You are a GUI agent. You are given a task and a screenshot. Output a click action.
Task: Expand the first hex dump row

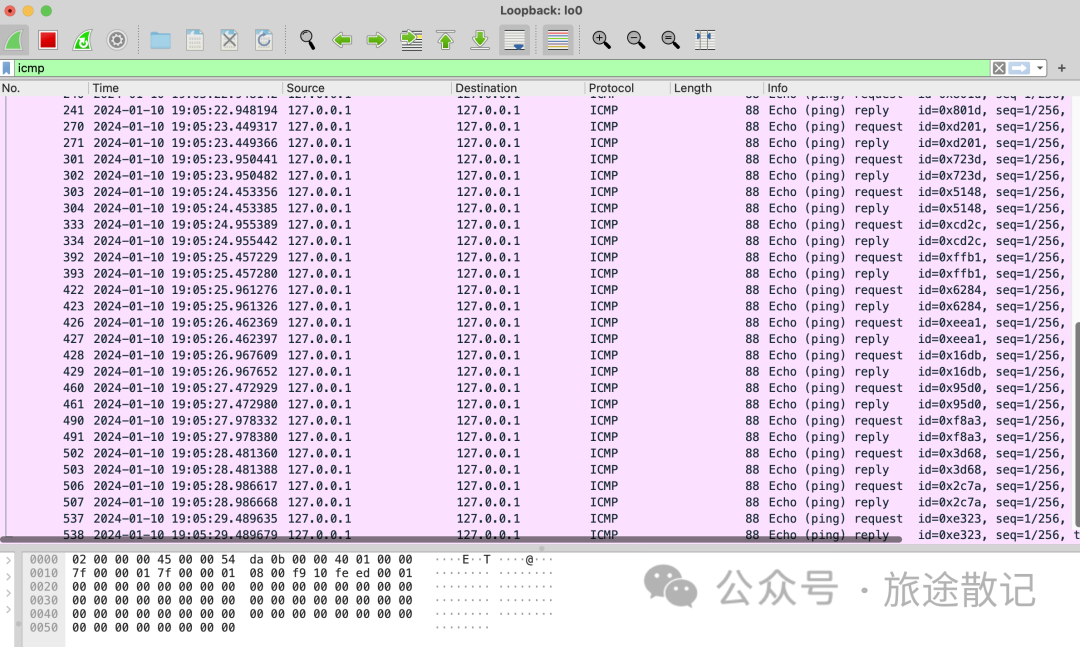(10, 560)
